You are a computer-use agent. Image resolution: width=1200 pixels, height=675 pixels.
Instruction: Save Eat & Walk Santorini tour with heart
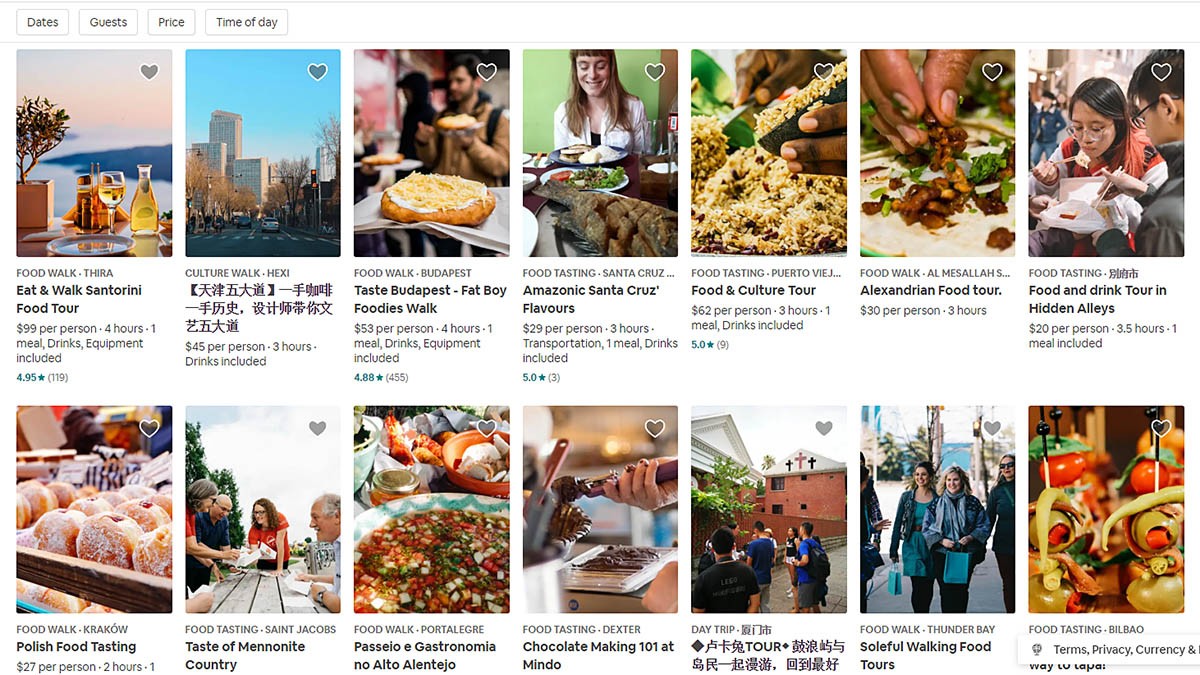click(x=149, y=72)
